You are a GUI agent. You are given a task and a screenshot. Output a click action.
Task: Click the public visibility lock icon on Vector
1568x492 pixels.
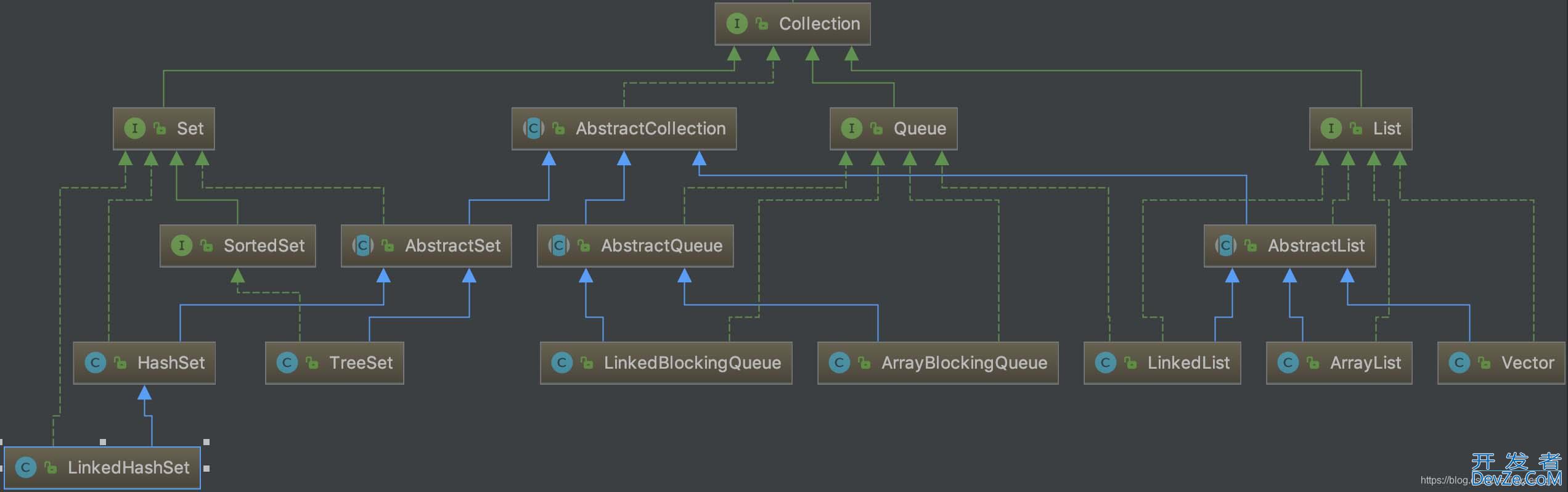(1485, 363)
